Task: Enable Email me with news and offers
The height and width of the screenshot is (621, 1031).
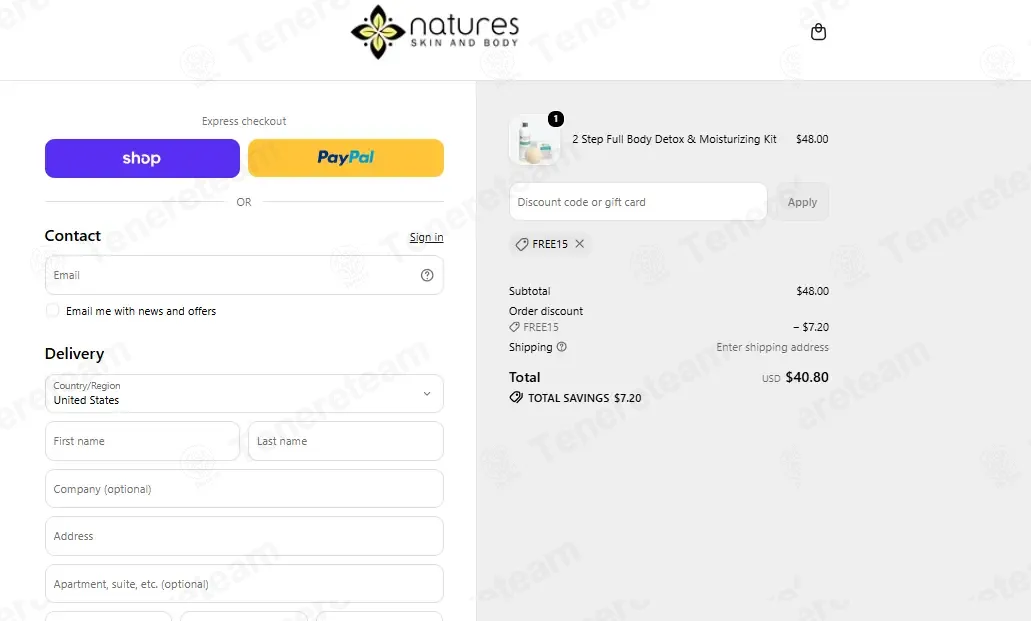Action: click(52, 310)
